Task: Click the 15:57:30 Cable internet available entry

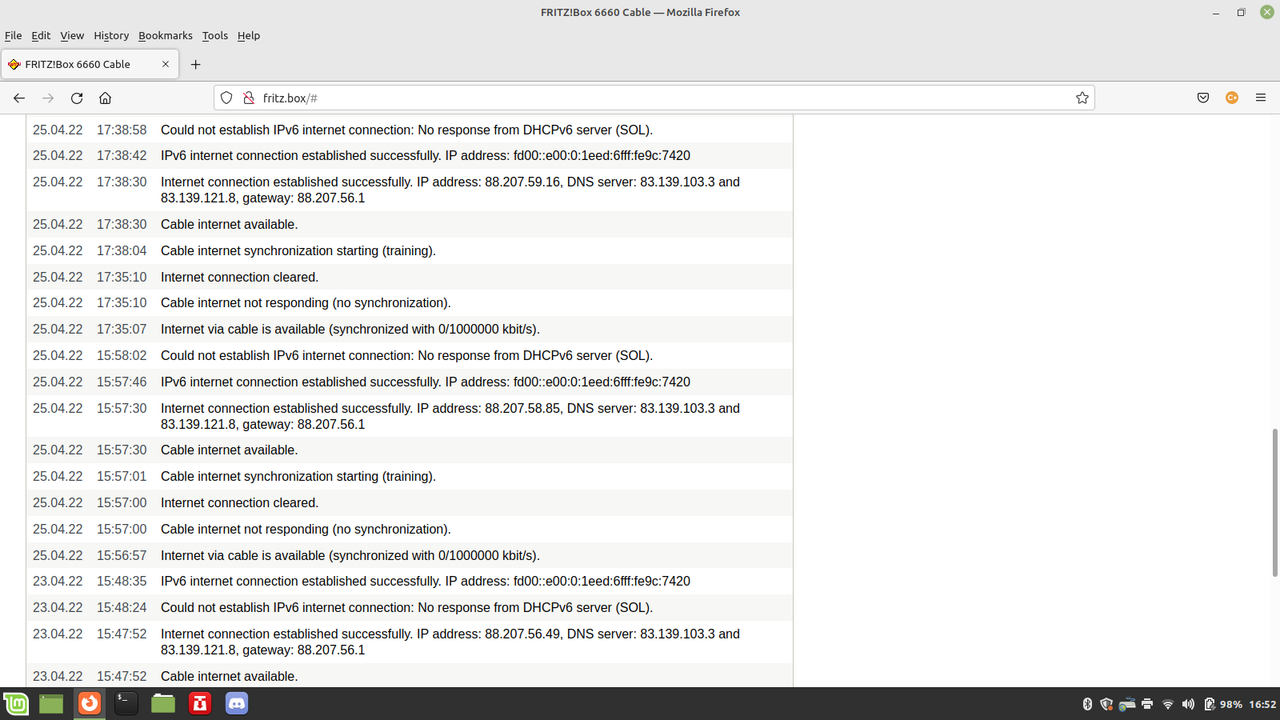Action: (410, 450)
